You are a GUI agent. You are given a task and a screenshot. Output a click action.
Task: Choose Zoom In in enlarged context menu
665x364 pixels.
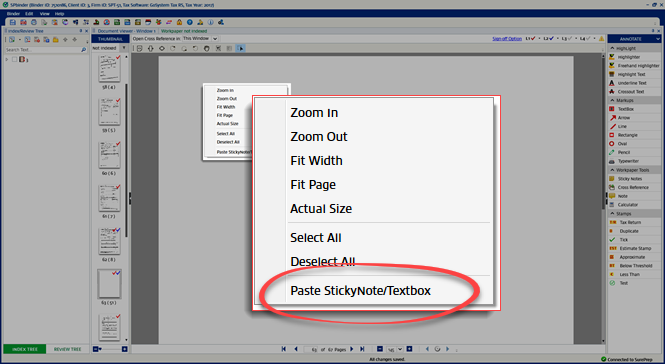coord(314,113)
